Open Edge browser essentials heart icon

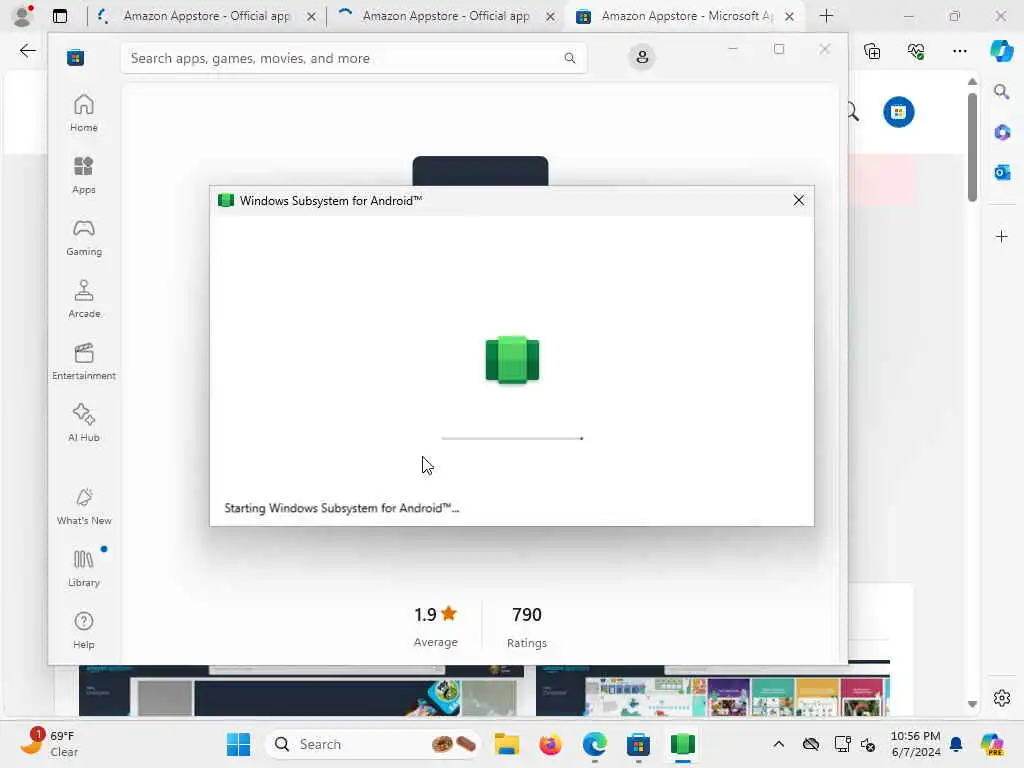(916, 51)
